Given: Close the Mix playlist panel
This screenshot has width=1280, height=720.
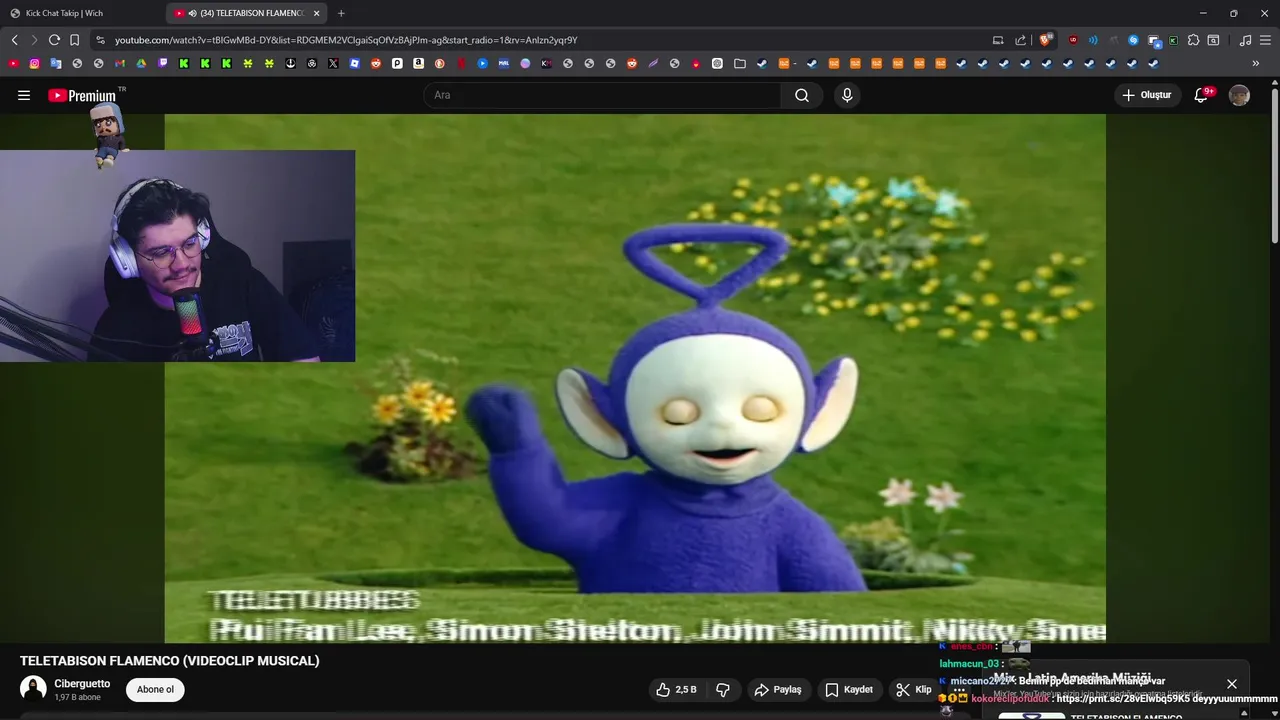Looking at the screenshot, I should pyautogui.click(x=1232, y=685).
